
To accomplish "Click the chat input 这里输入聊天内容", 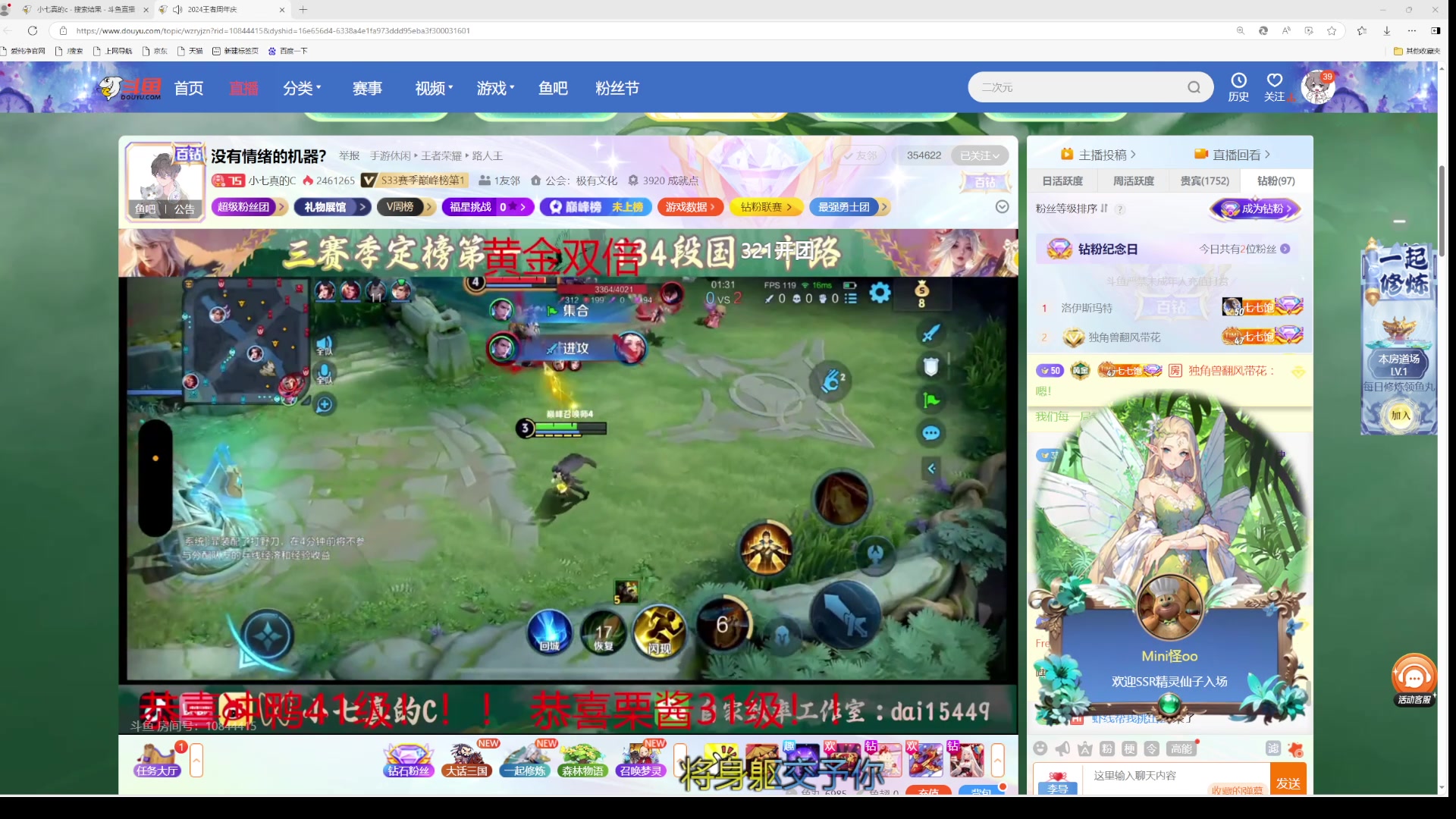I will [1175, 776].
